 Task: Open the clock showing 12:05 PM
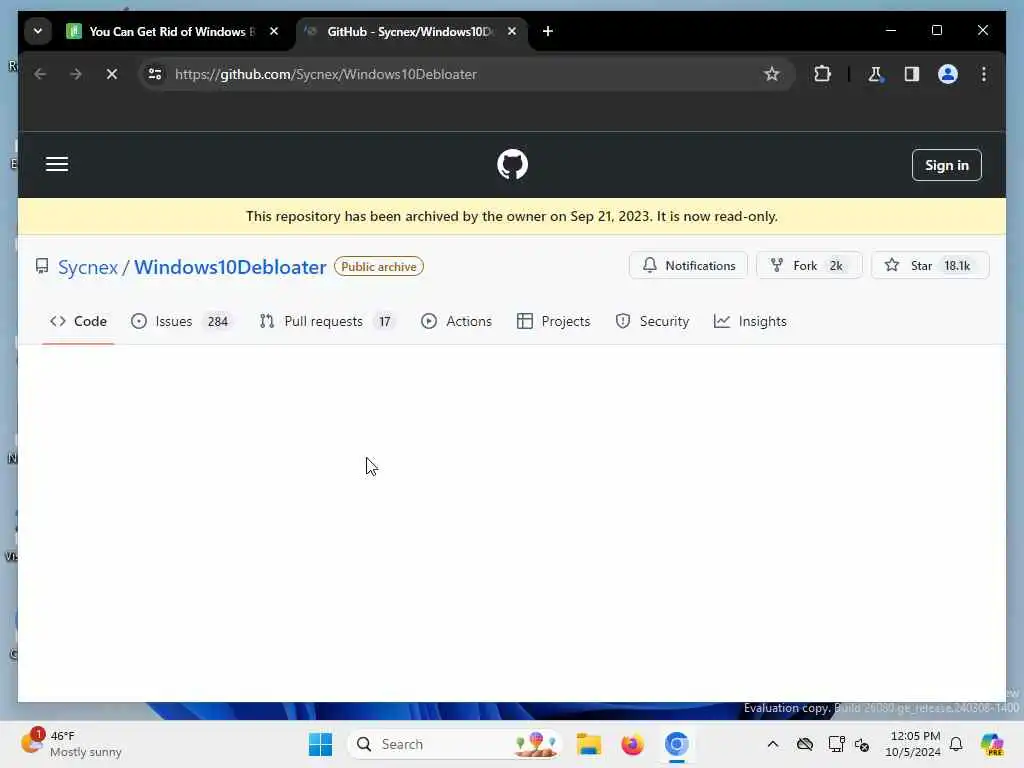tap(912, 744)
